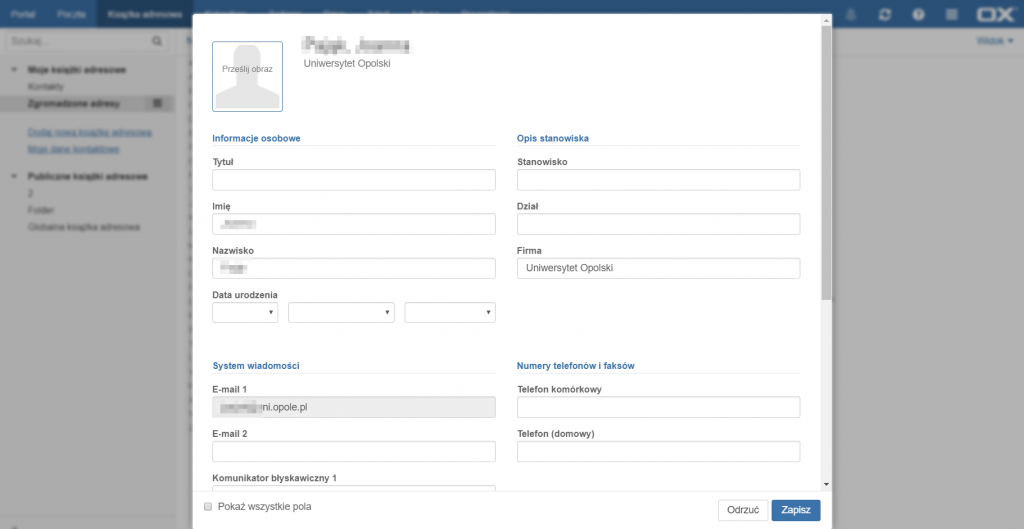Image resolution: width=1024 pixels, height=529 pixels.
Task: Open the middle Data urodzenia dropdown
Action: coord(341,313)
